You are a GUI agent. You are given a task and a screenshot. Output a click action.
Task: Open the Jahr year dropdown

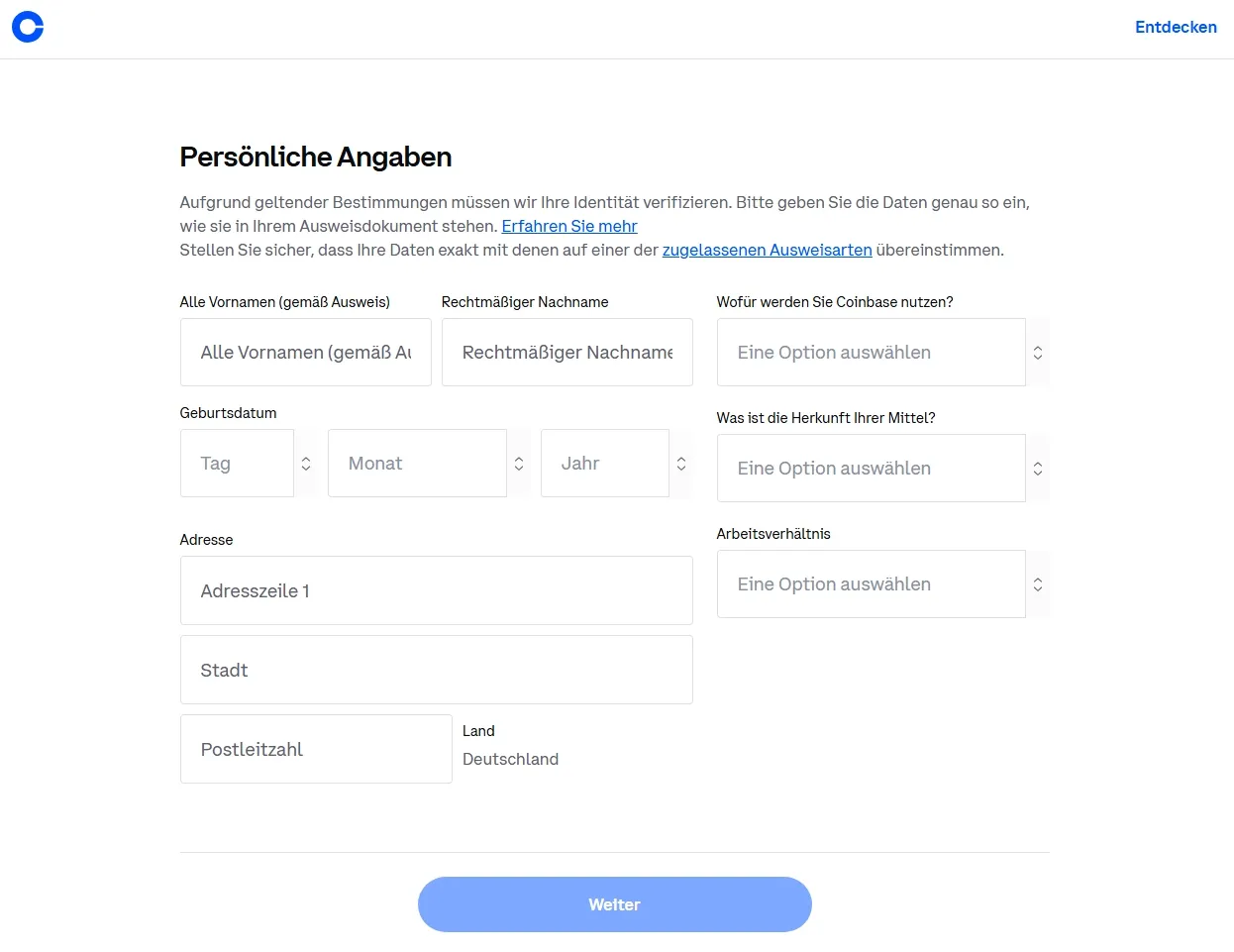605,463
